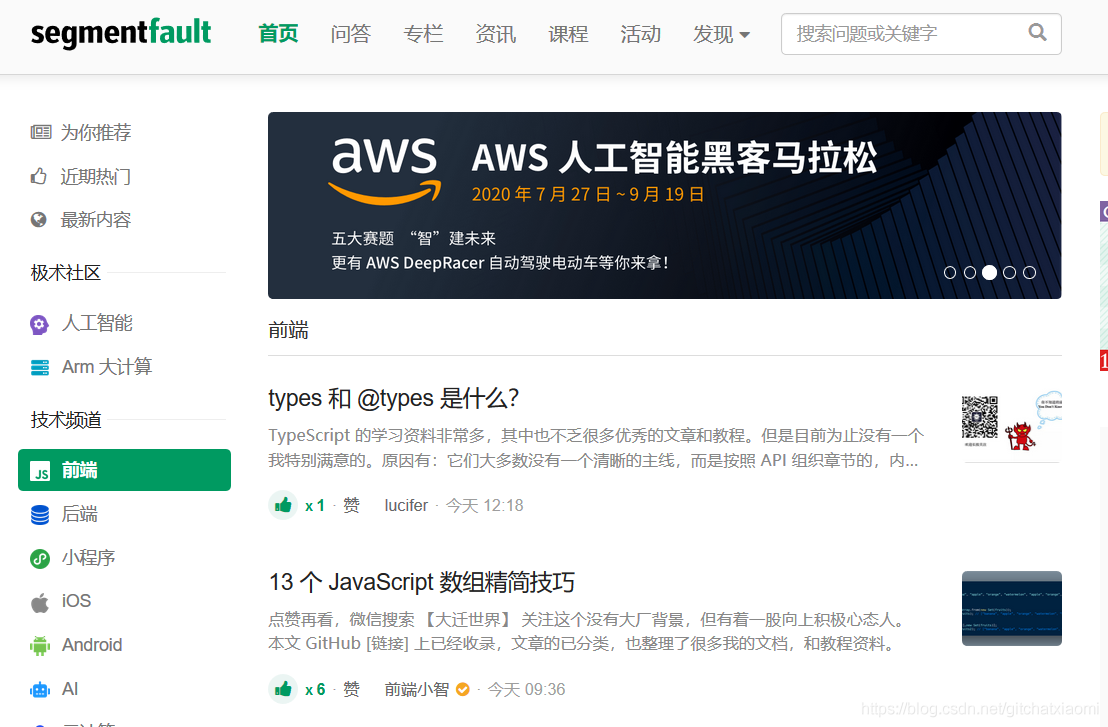Viewport: 1108px width, 727px height.
Task: Click the 点赞再看 article summary text
Action: (x=587, y=632)
